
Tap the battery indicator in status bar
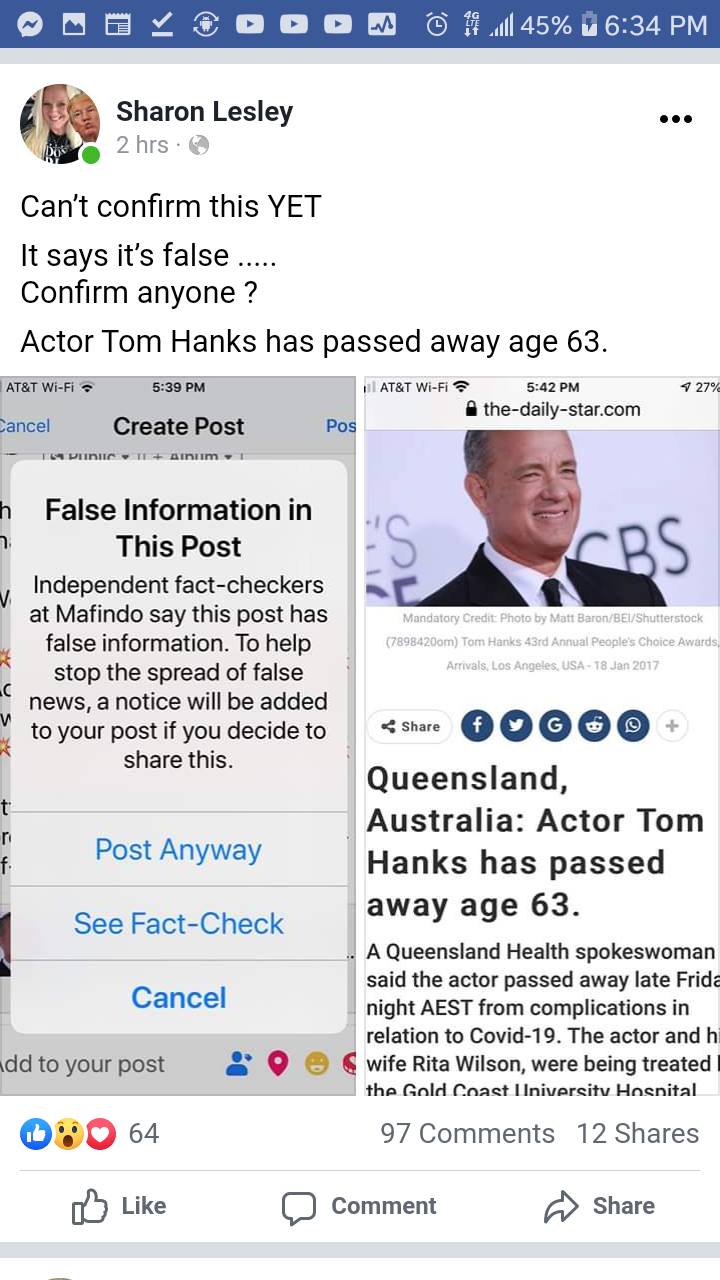589,25
